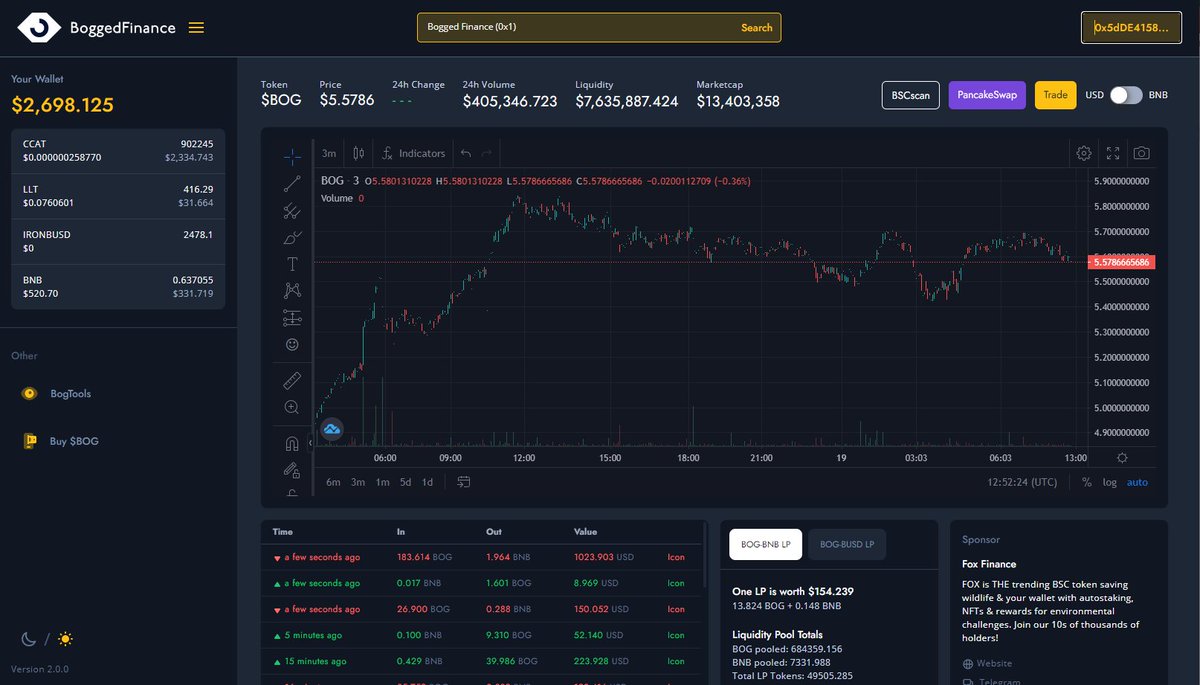Viewport: 1200px width, 685px height.
Task: Toggle the magnet mode tool
Action: coord(292,443)
